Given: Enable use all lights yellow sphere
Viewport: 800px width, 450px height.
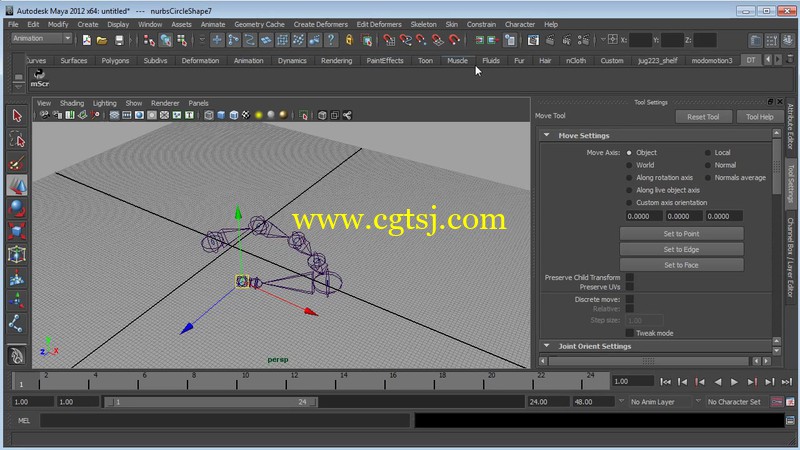Looking at the screenshot, I should (x=259, y=115).
